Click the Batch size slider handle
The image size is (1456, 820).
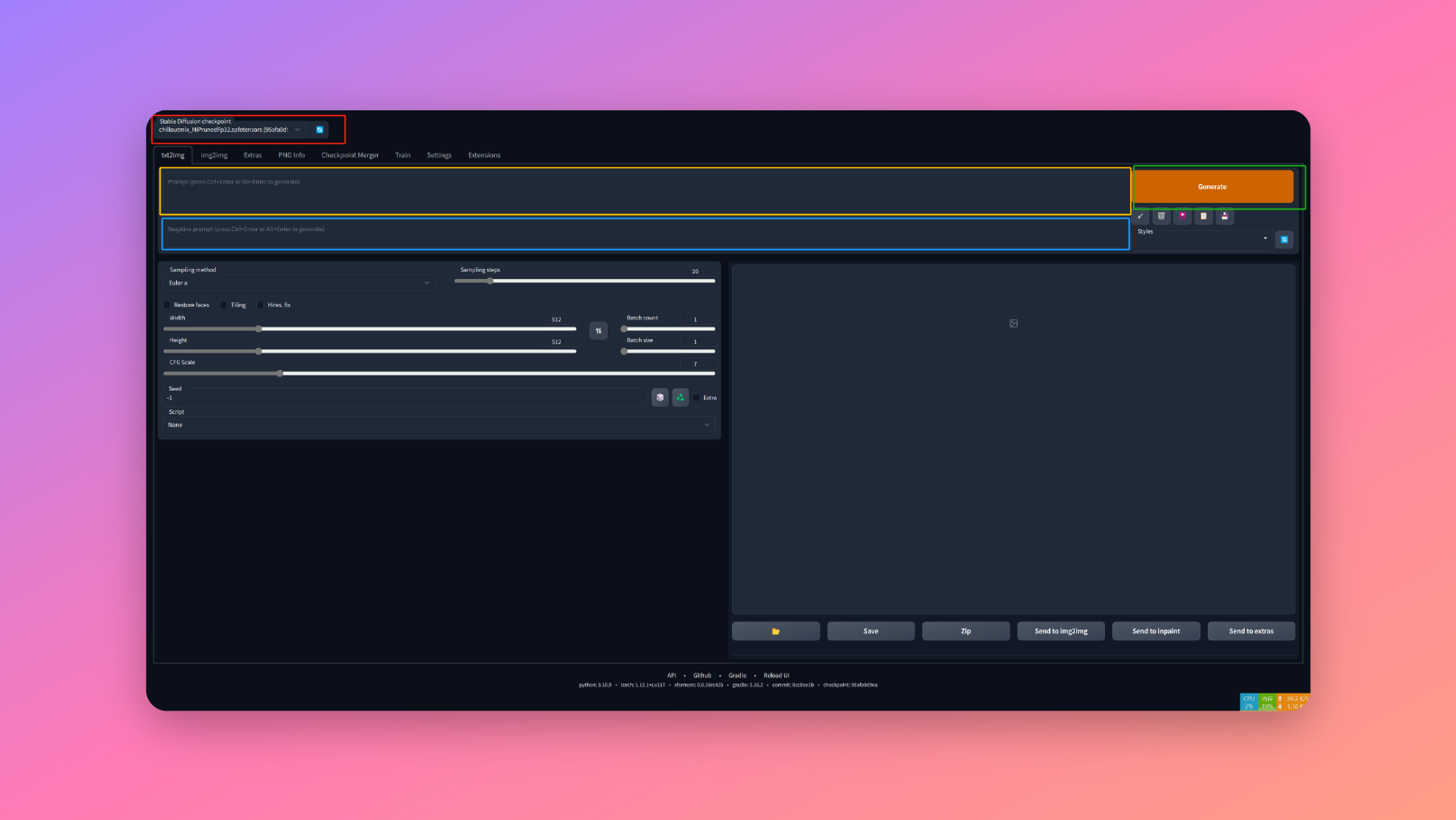tap(624, 352)
